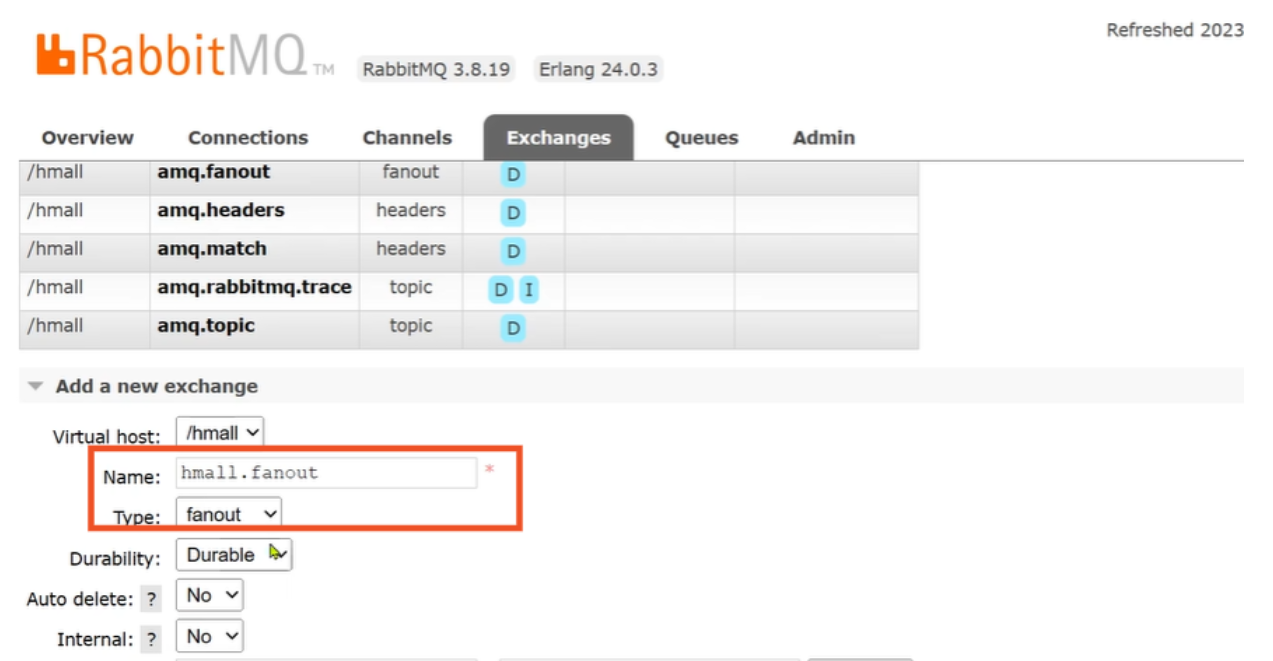Viewport: 1273px width, 661px height.
Task: Select the Exchanges tab
Action: 558,138
